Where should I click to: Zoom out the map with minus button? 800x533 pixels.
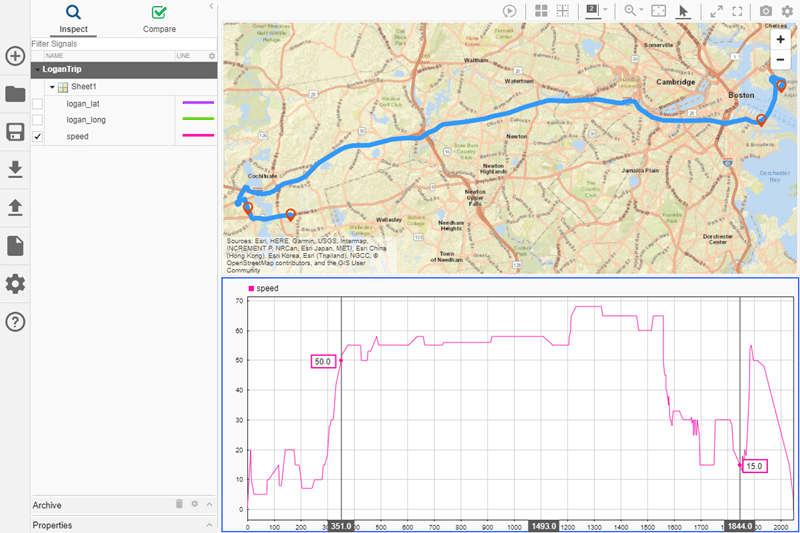[x=780, y=60]
